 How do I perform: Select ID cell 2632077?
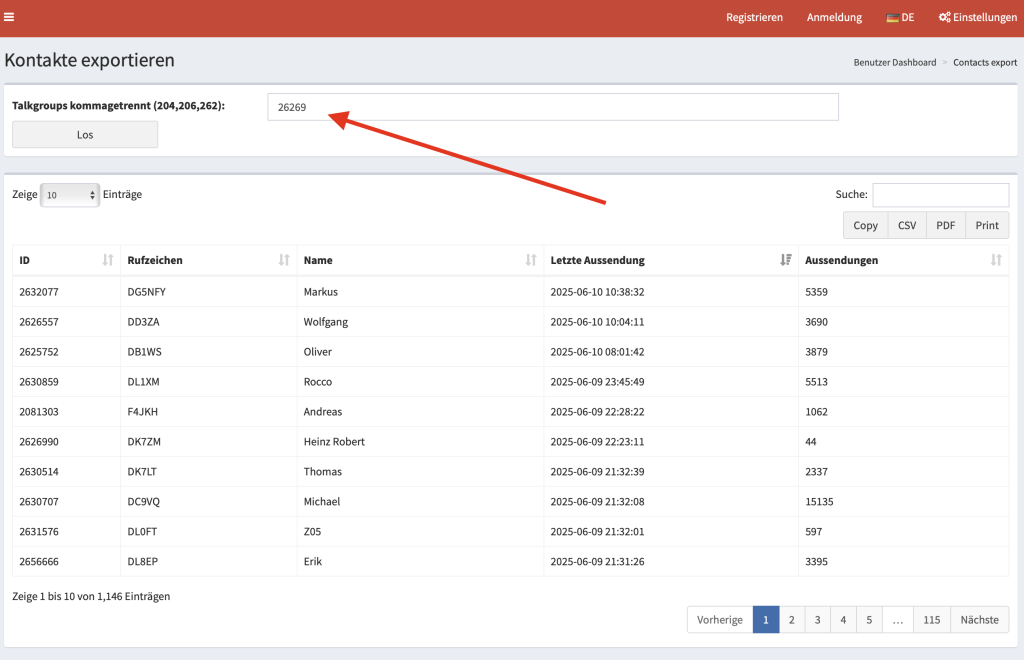[39, 292]
